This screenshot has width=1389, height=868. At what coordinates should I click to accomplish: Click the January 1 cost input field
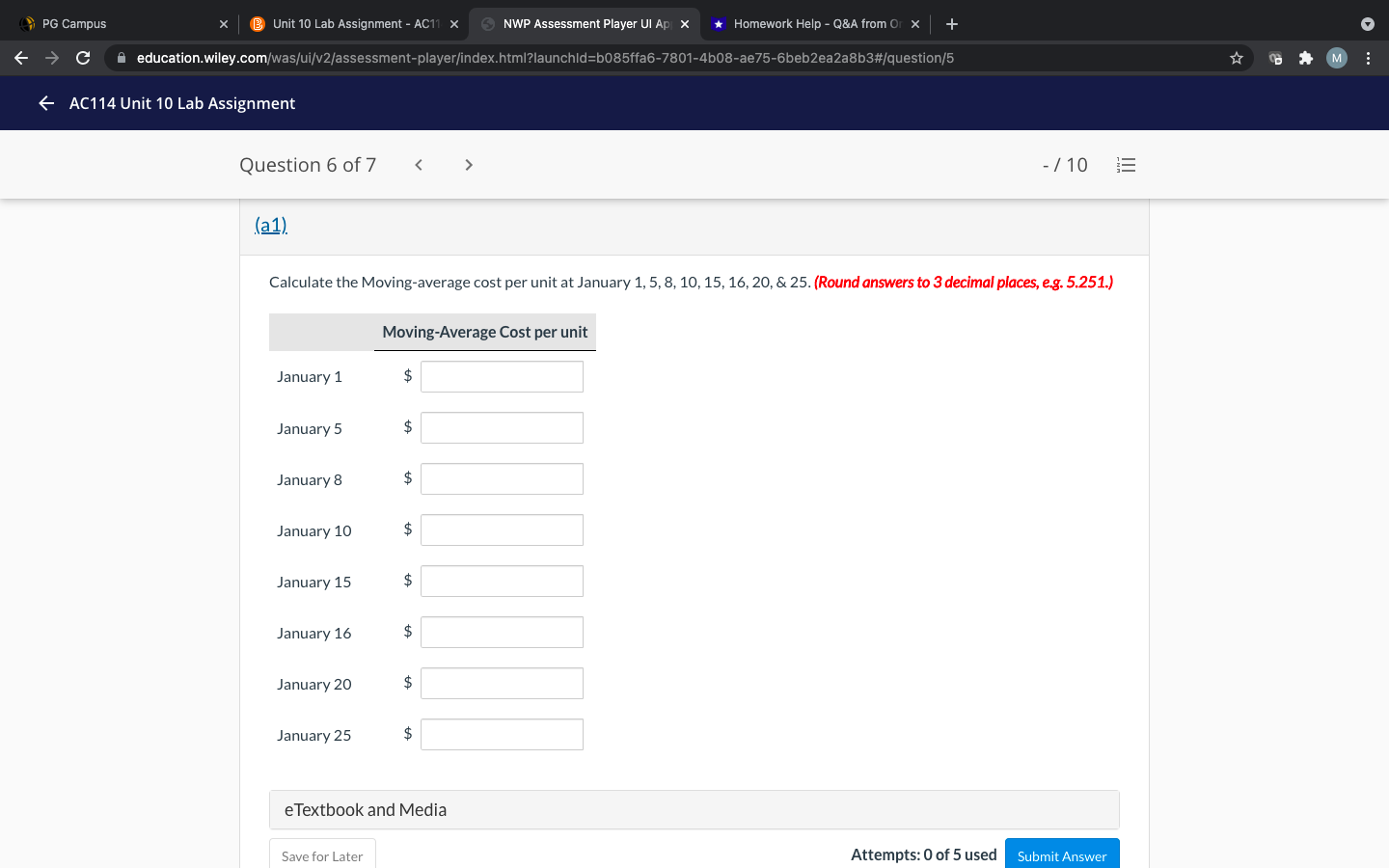(502, 376)
